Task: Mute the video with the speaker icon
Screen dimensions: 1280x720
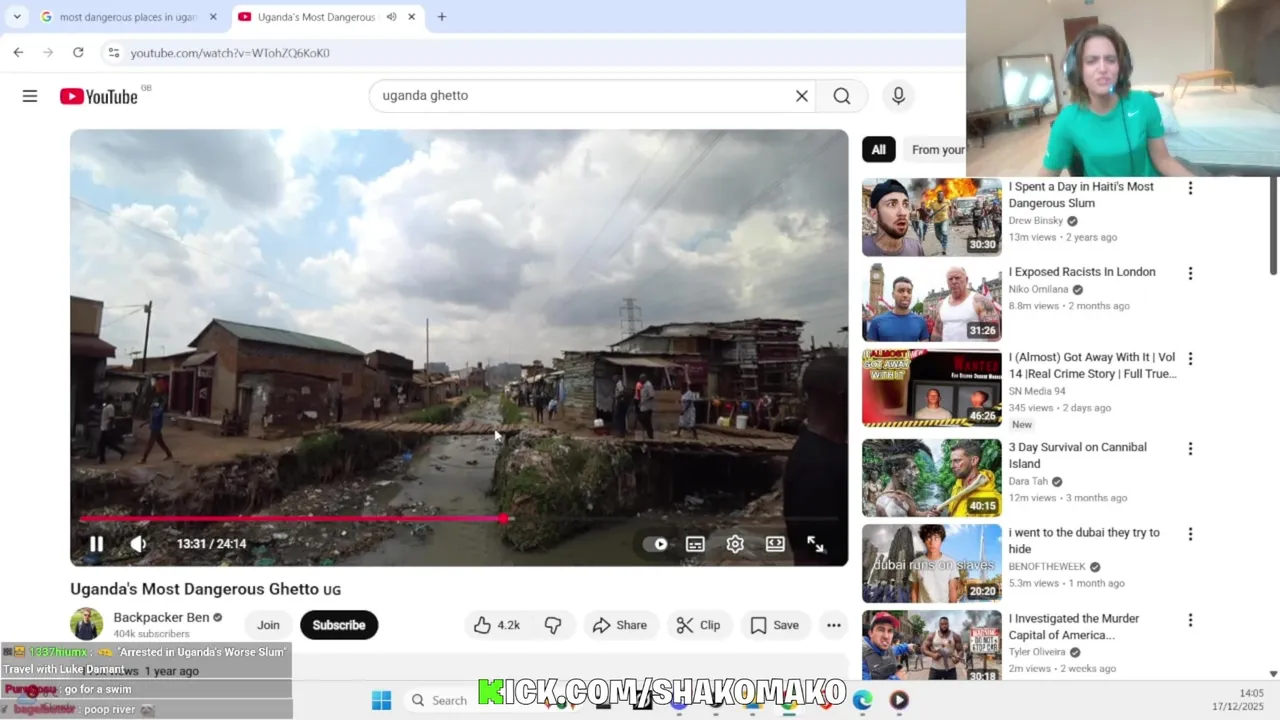Action: coord(138,544)
